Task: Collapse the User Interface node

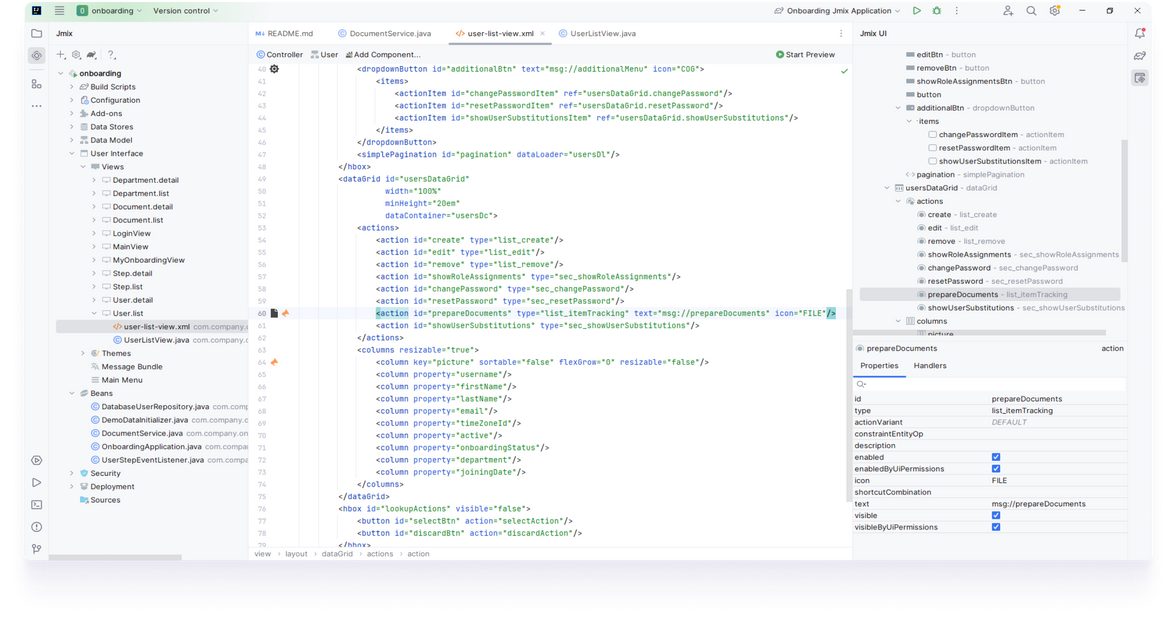Action: pos(72,154)
